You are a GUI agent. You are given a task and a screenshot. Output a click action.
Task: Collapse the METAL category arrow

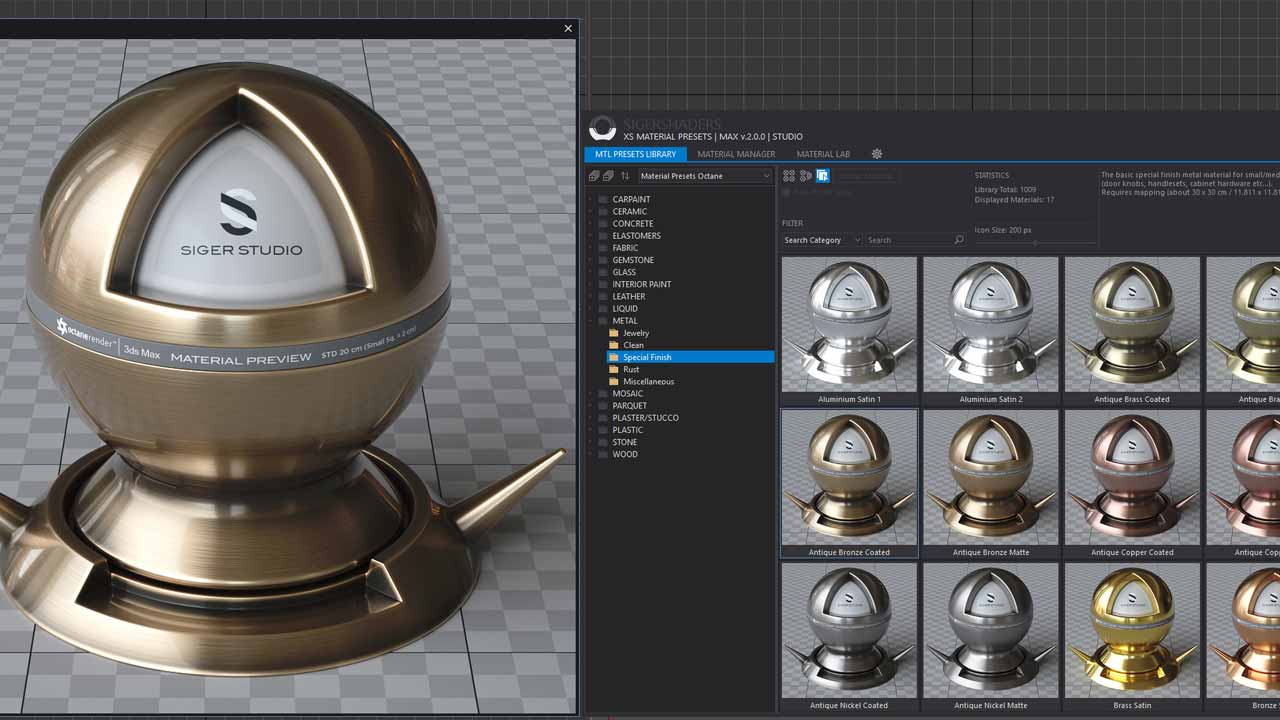591,321
